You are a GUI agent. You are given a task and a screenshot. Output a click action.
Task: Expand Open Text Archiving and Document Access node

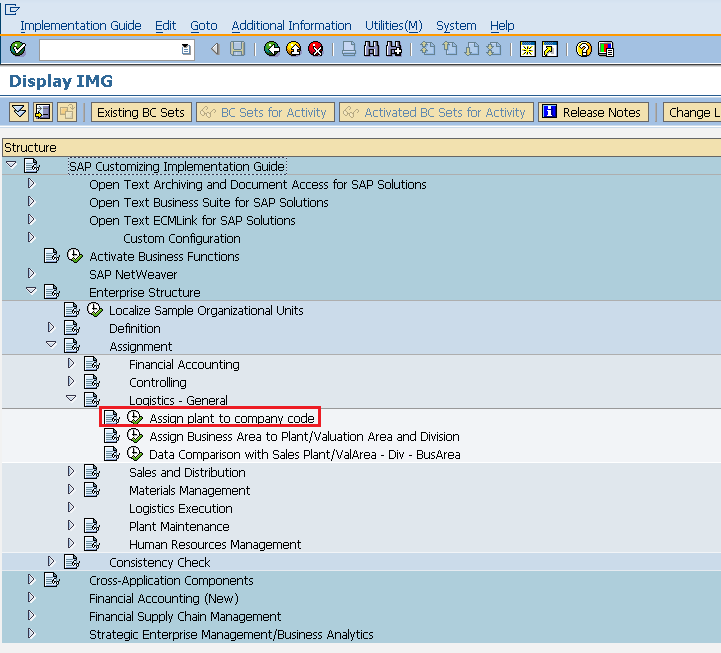pos(31,183)
